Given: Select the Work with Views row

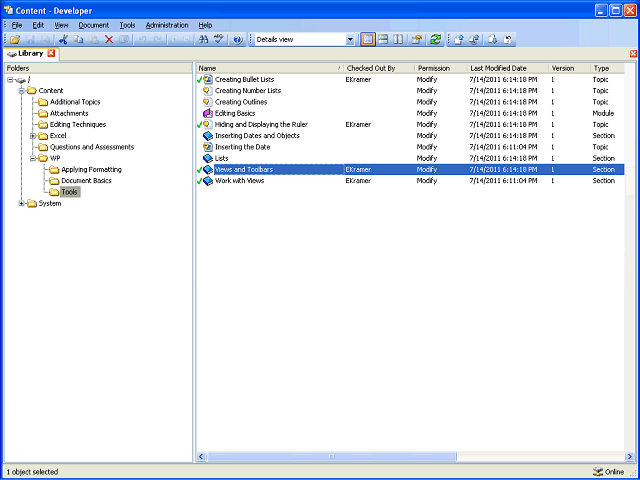Looking at the screenshot, I should click(410, 180).
